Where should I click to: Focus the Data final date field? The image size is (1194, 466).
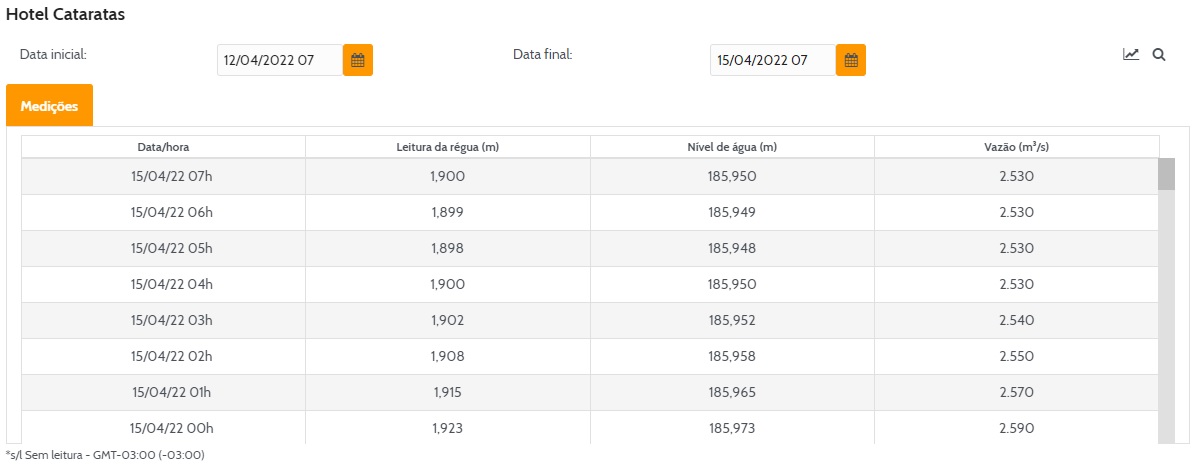click(x=772, y=60)
